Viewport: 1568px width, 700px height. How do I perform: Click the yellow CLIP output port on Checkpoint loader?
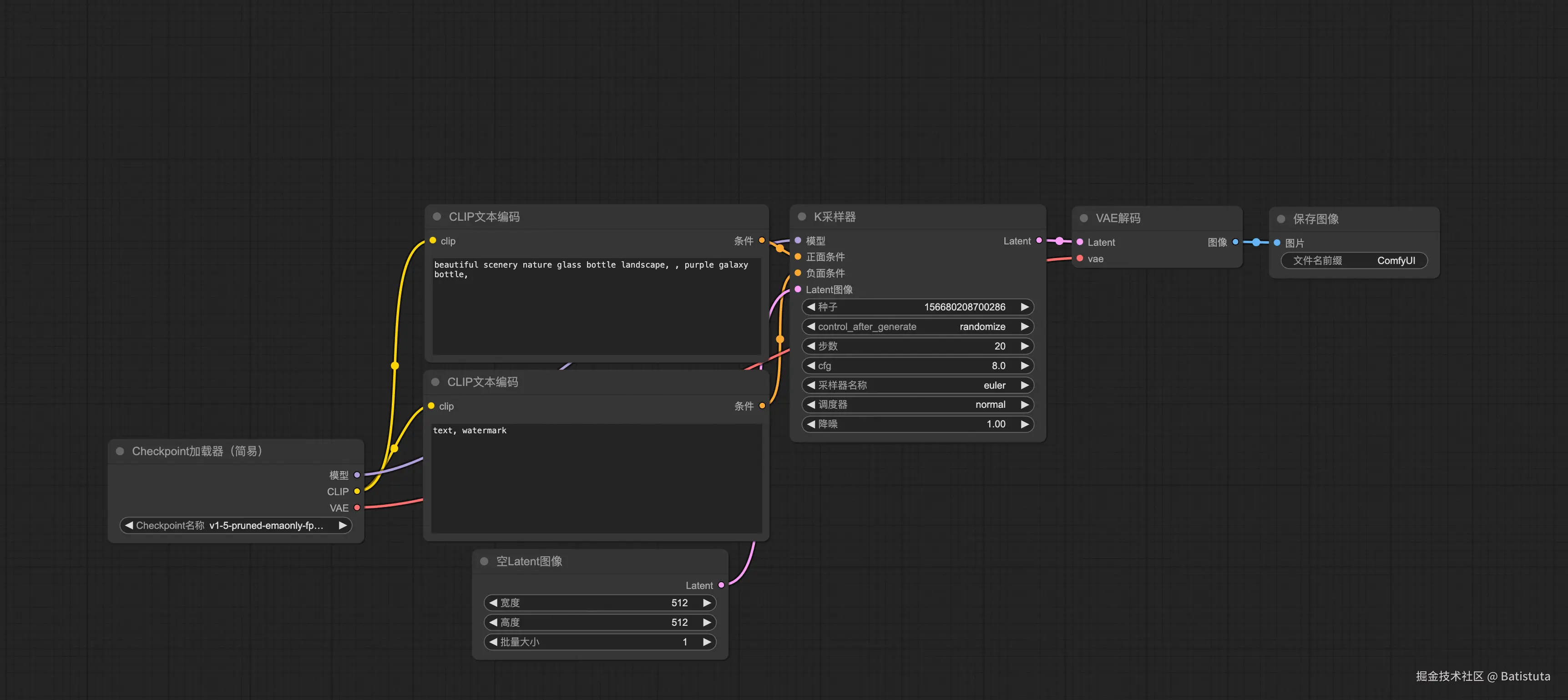(357, 491)
